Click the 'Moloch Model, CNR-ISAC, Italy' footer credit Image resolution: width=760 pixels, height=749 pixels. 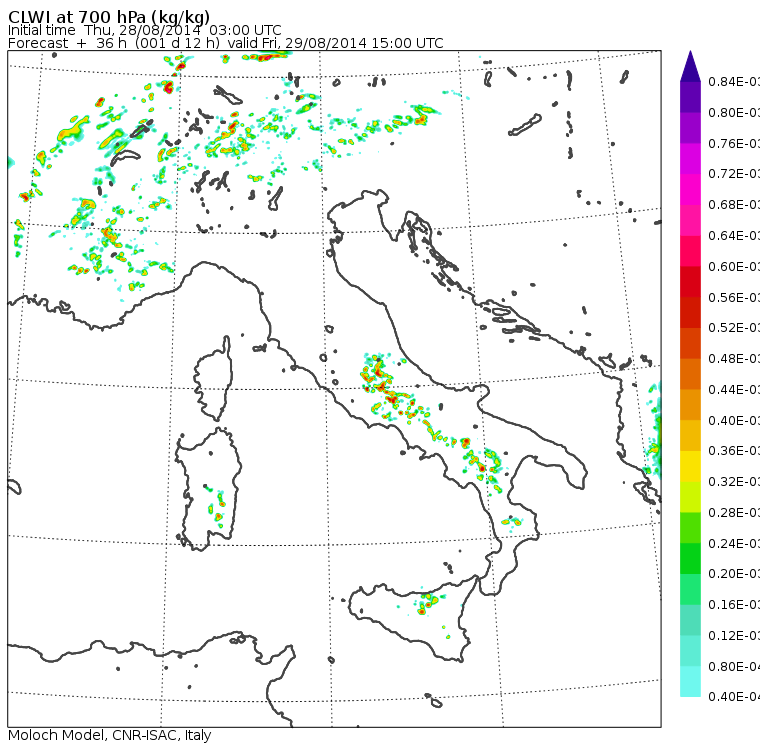[x=110, y=735]
